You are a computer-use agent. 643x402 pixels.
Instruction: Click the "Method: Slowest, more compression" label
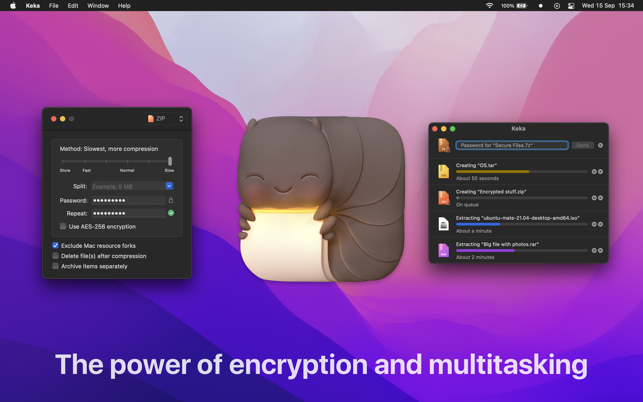(x=109, y=149)
